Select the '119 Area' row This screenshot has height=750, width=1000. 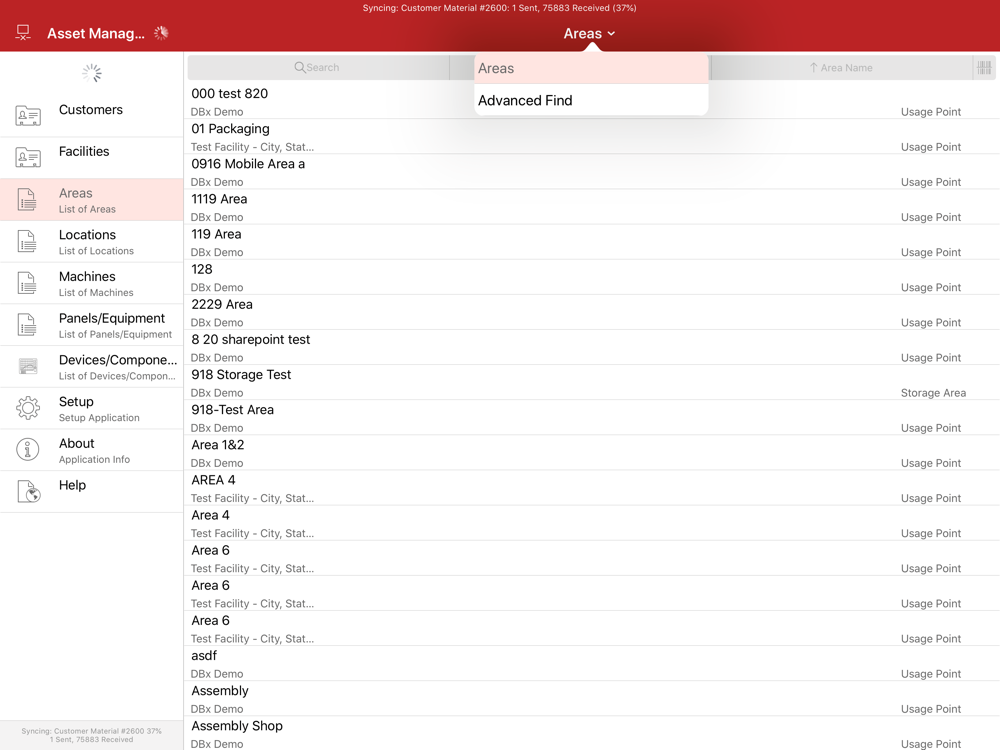[x=591, y=242]
